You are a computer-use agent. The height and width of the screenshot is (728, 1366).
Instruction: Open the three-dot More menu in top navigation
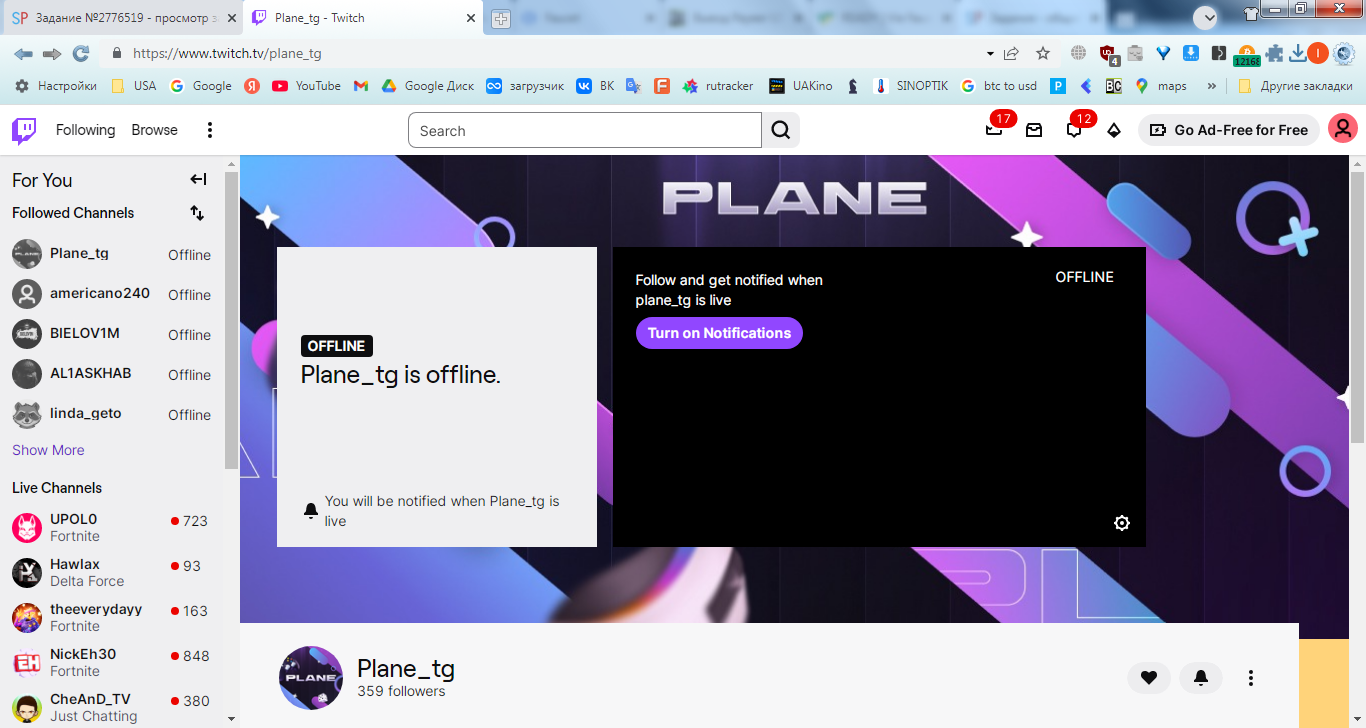coord(210,130)
